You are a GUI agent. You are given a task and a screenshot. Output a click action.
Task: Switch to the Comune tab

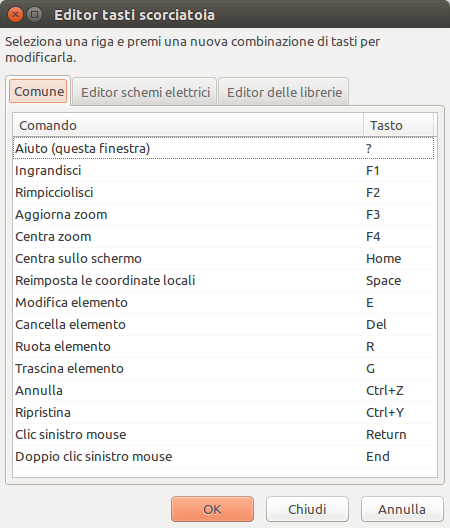[x=38, y=91]
